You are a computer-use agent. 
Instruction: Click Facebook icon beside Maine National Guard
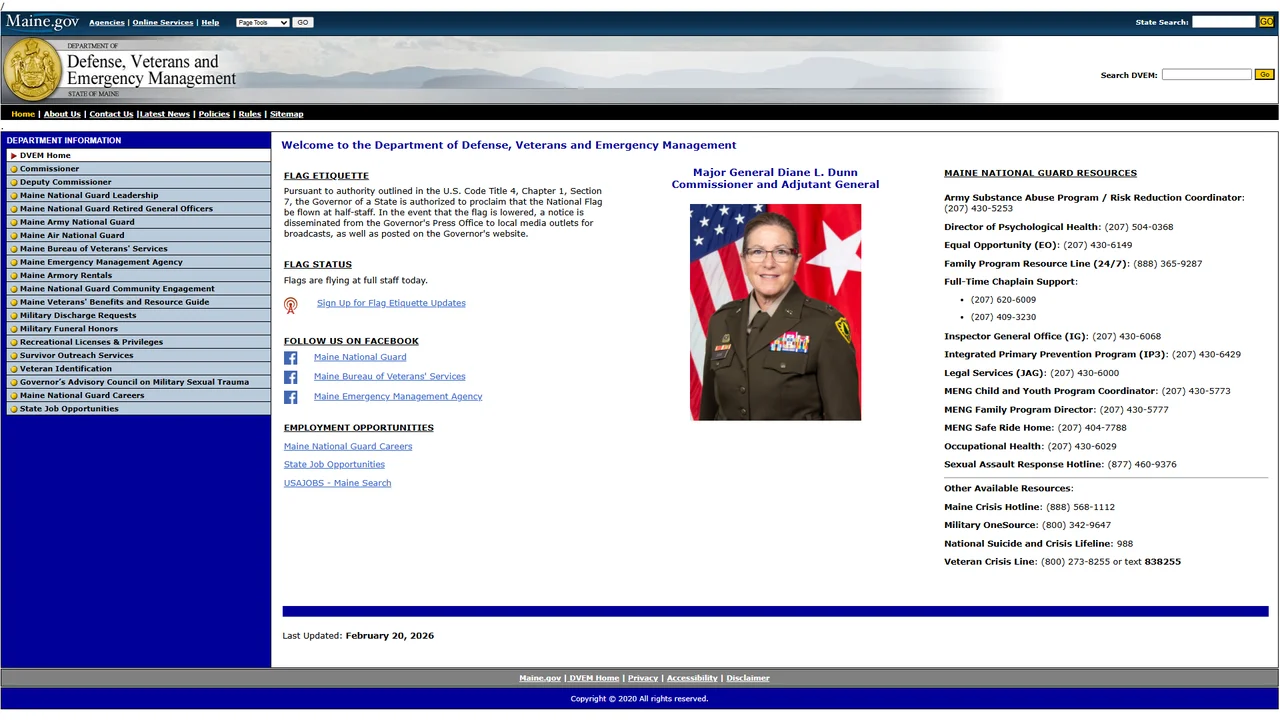[291, 358]
